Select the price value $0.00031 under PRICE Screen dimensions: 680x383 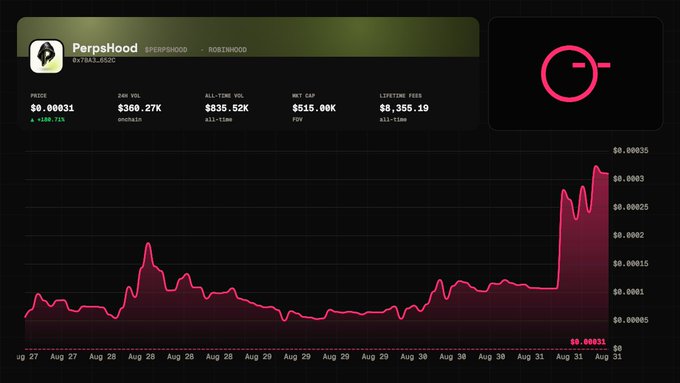[x=52, y=108]
